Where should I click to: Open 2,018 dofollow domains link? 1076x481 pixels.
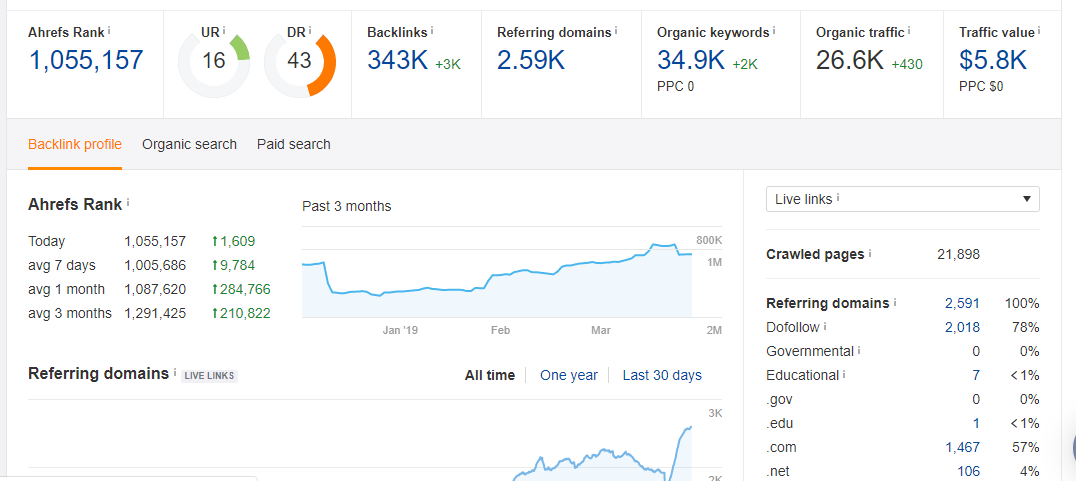tap(962, 327)
